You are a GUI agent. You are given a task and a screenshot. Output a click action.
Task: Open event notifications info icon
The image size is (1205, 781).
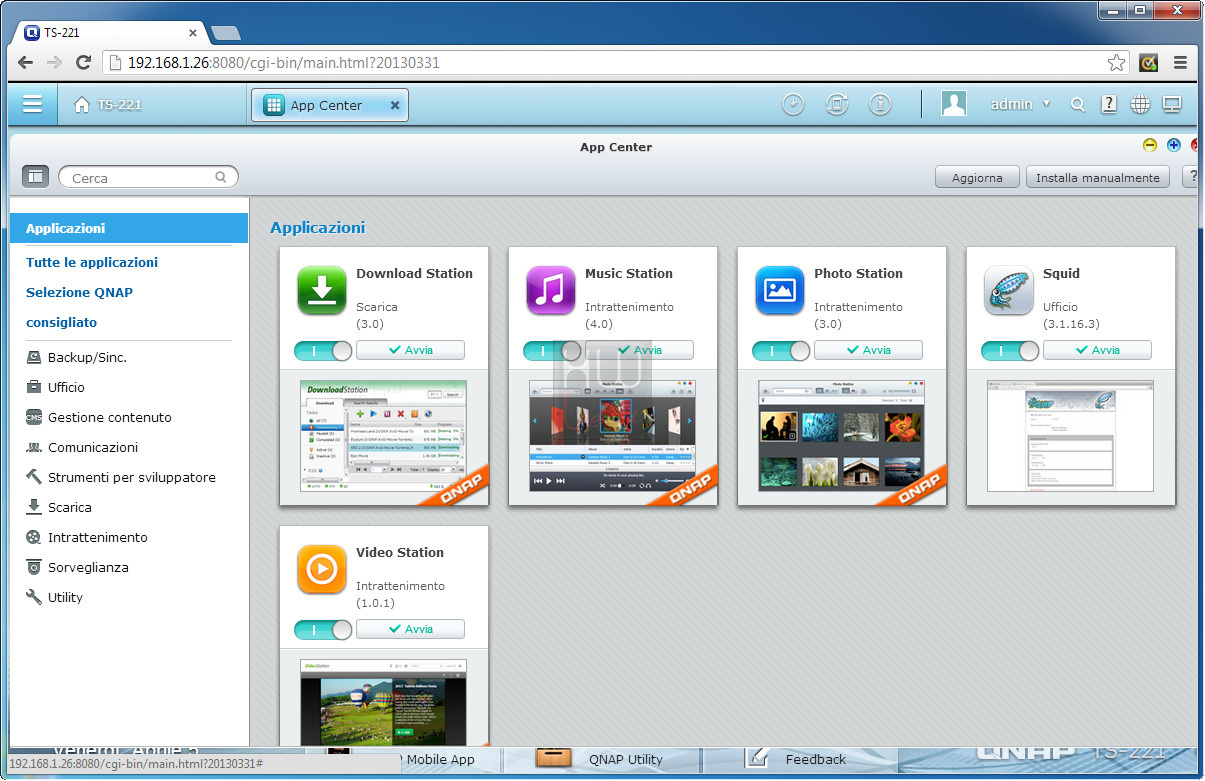click(880, 104)
